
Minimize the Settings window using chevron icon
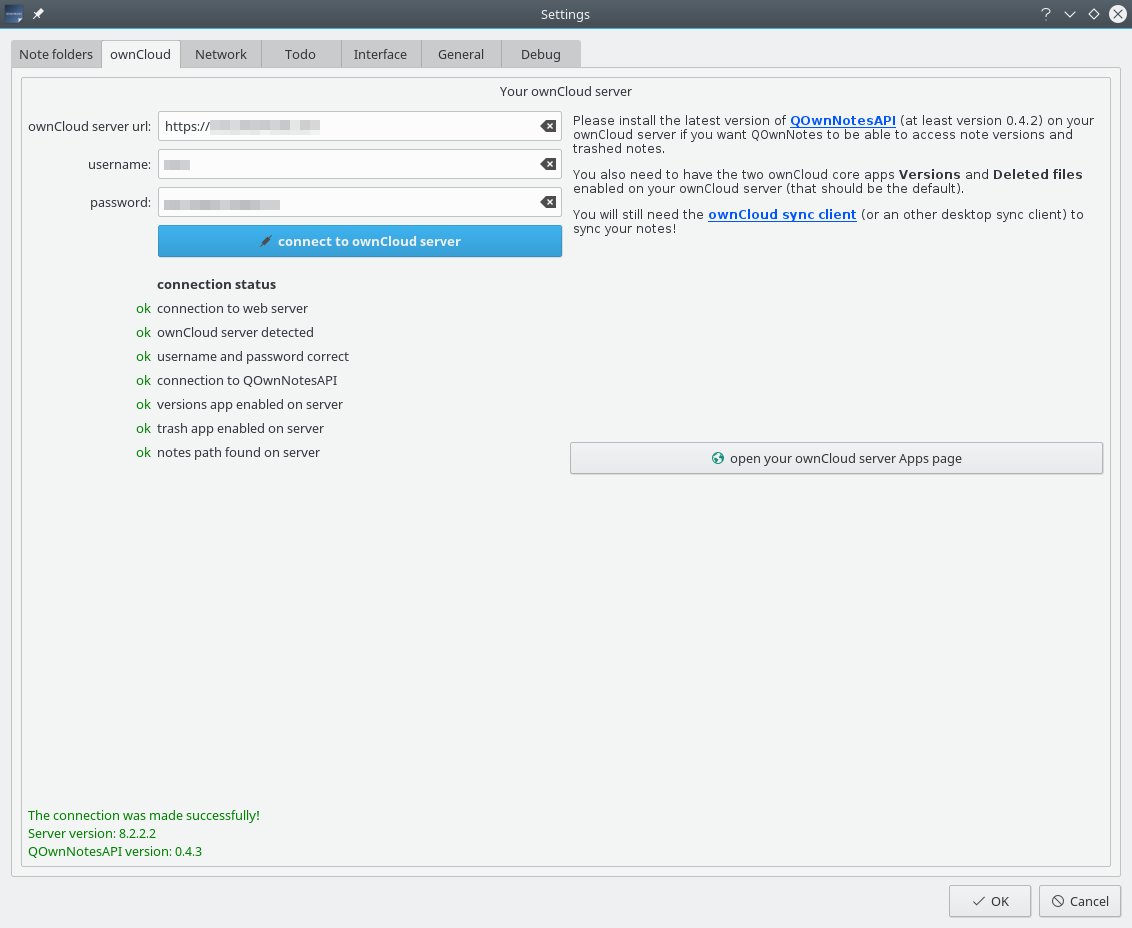point(1070,14)
